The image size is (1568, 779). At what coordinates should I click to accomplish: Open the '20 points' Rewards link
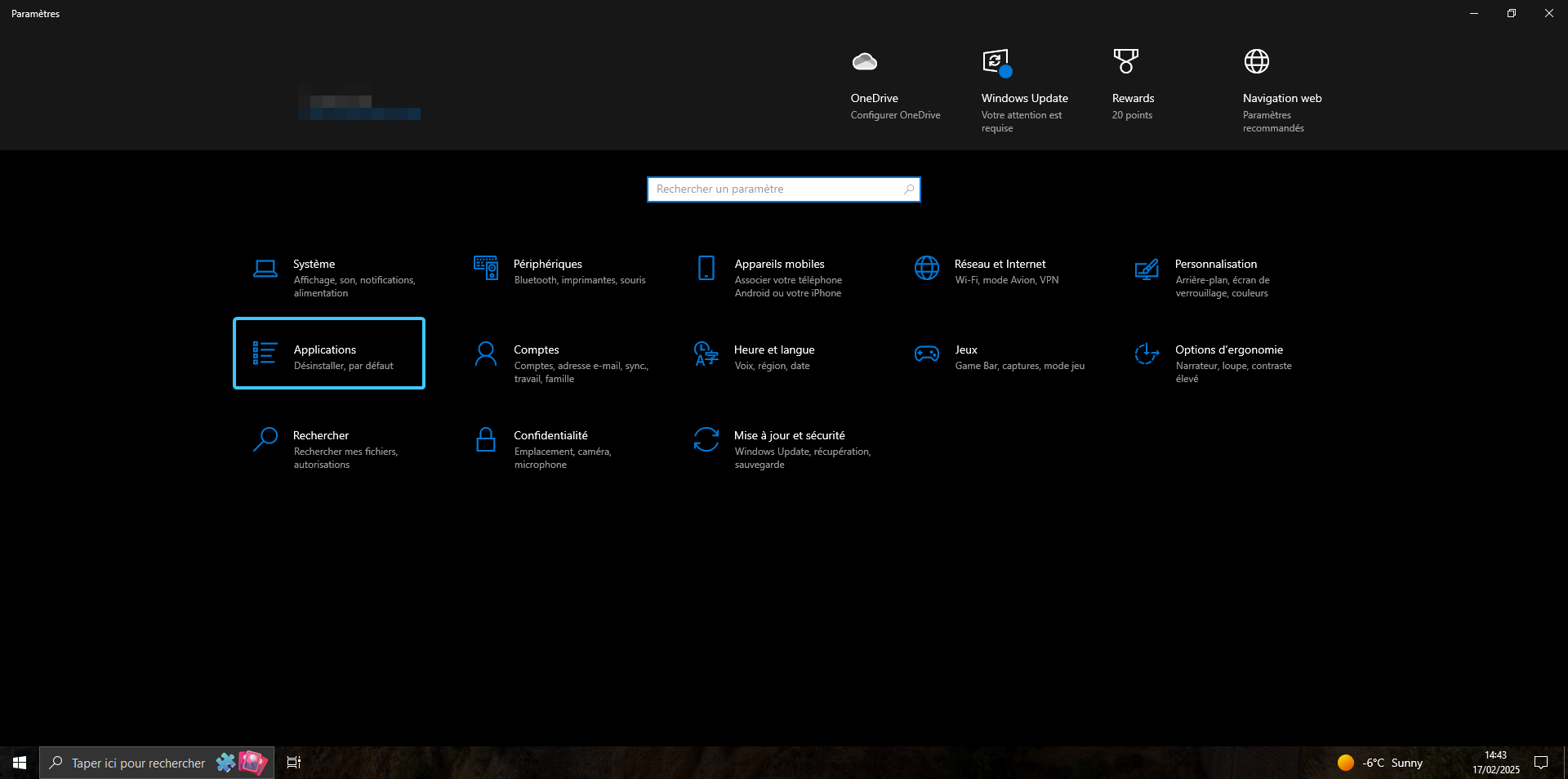1132,115
